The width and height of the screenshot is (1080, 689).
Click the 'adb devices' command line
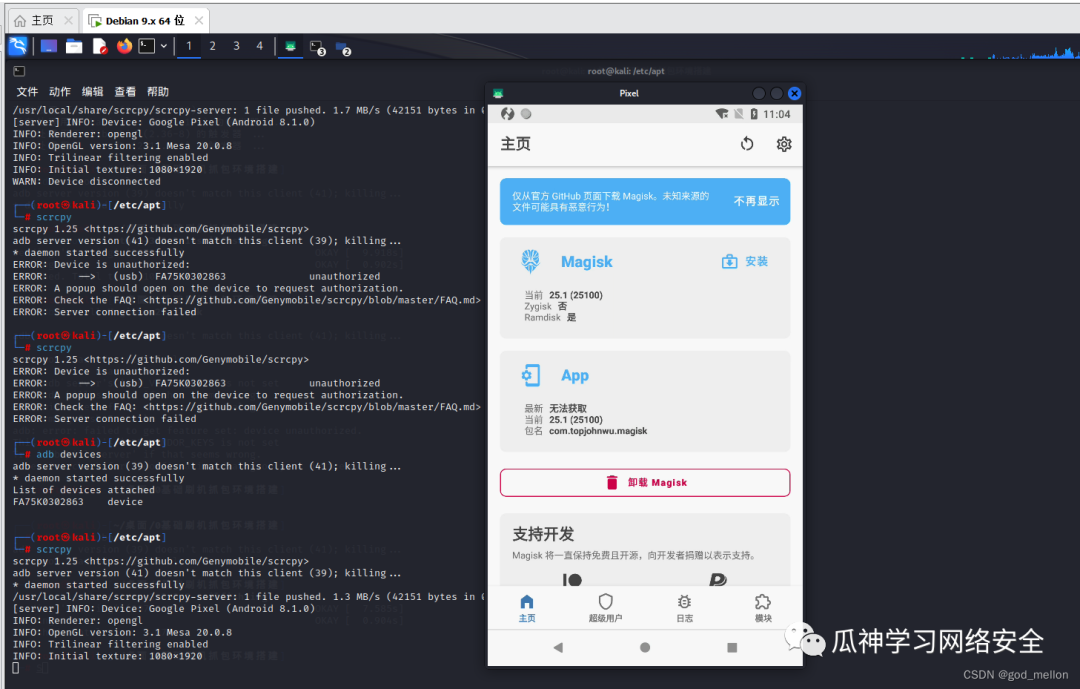(x=68, y=455)
